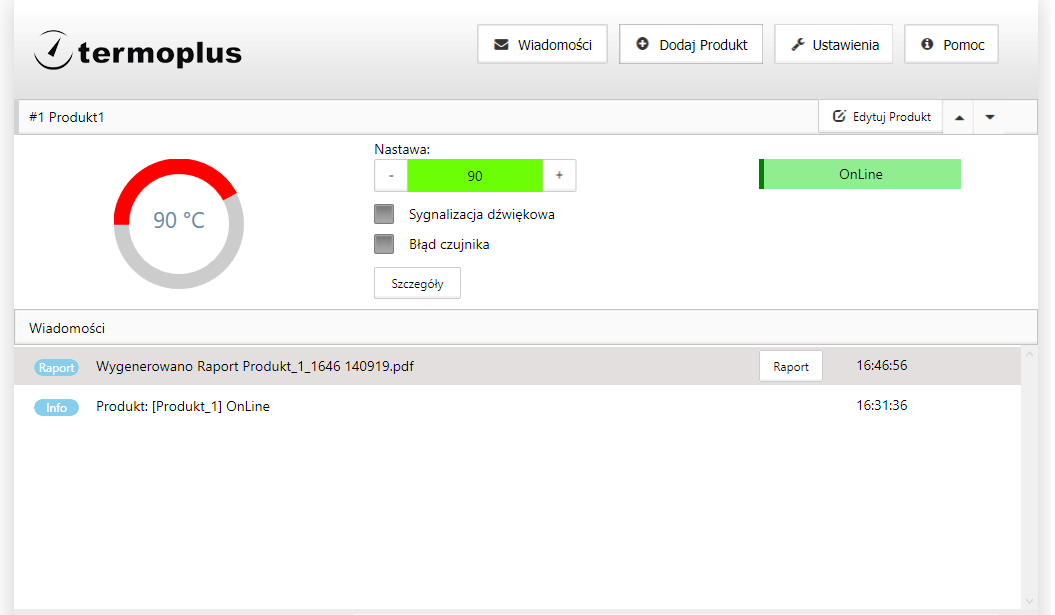Toggle the Błąd czujnika checkbox
Viewport: 1055px width, 615px height.
384,244
